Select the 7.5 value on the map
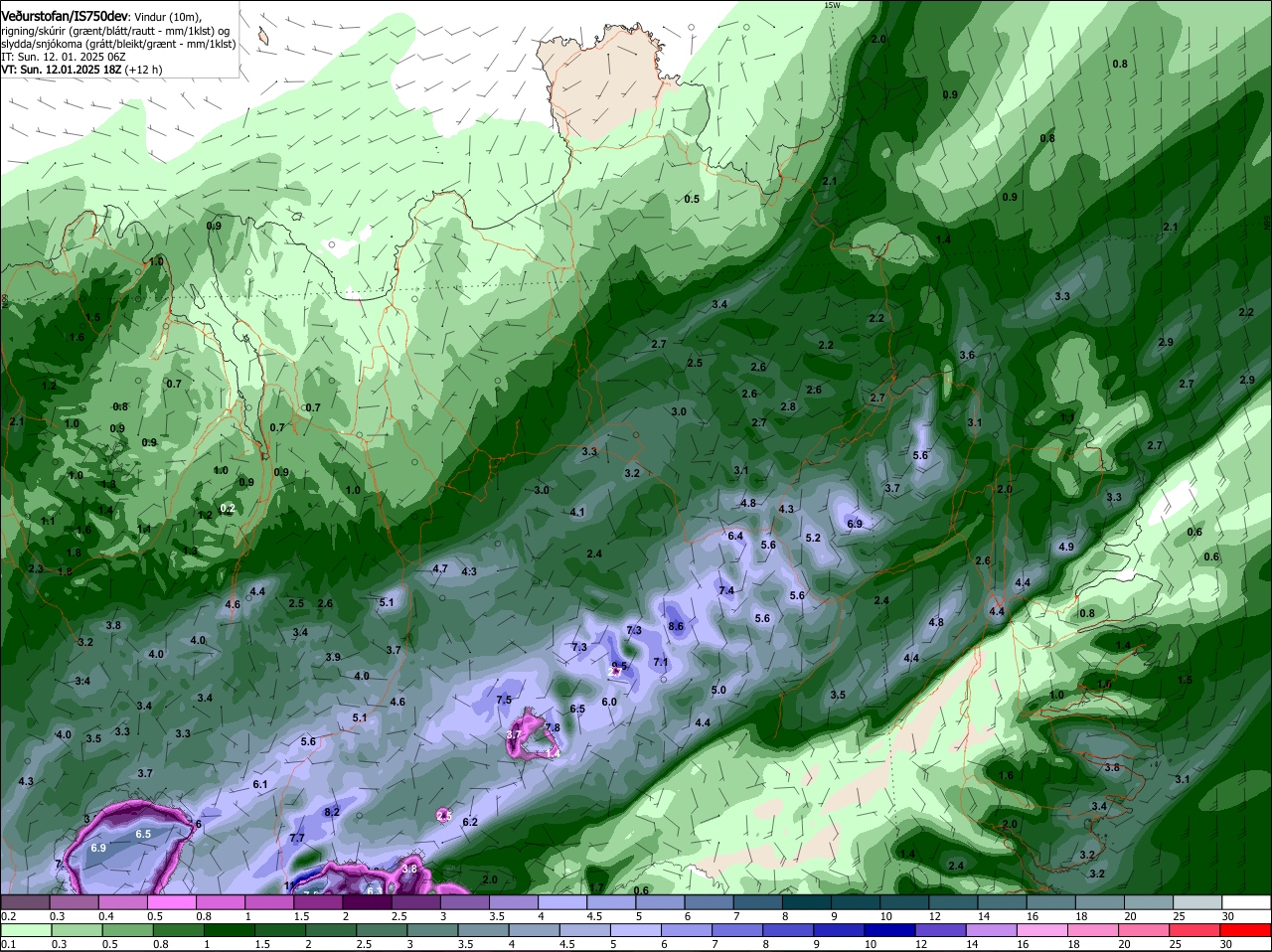This screenshot has width=1272, height=952. (x=504, y=700)
